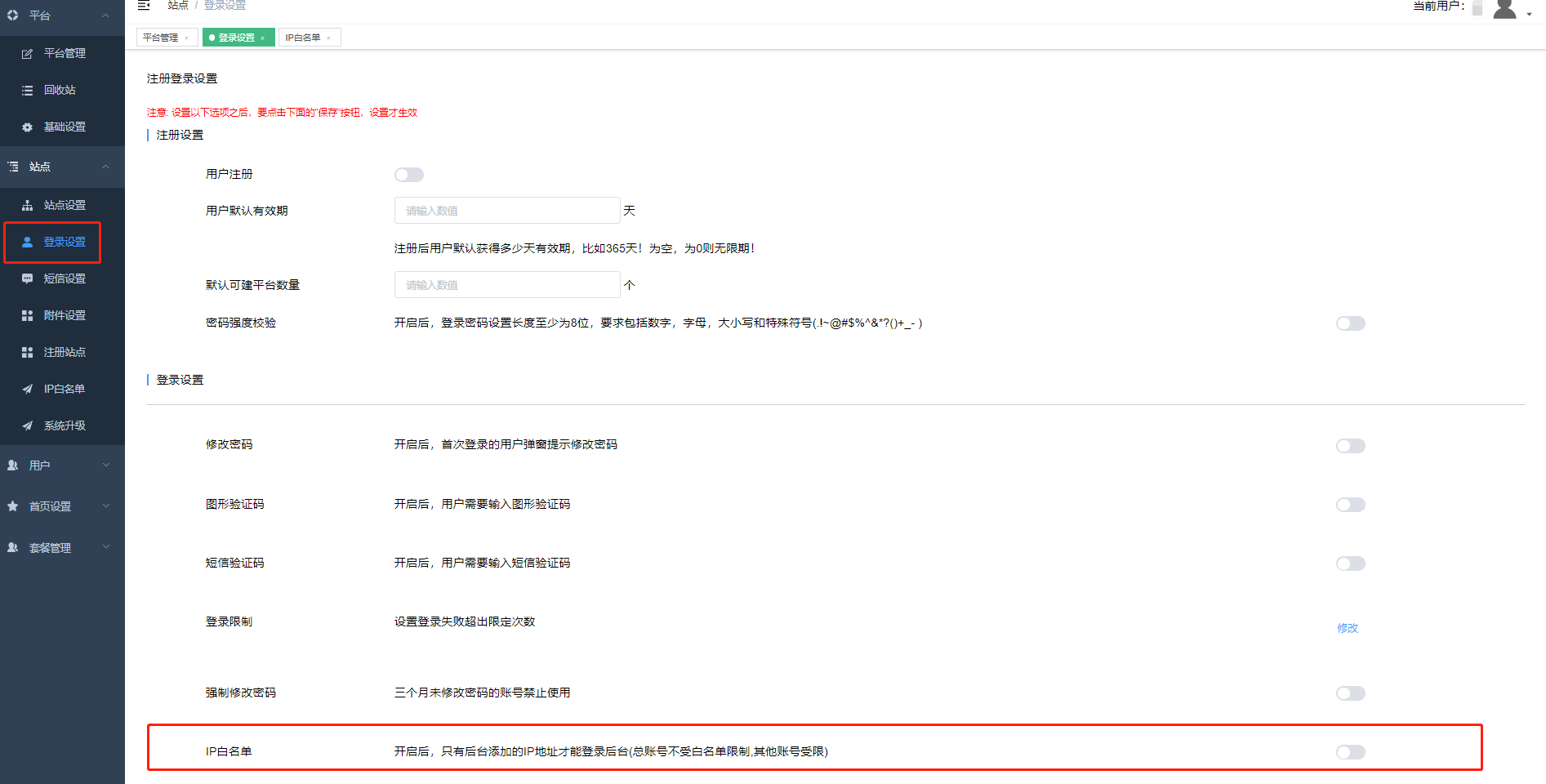
Task: Click the current user avatar icon
Action: 1504,8
